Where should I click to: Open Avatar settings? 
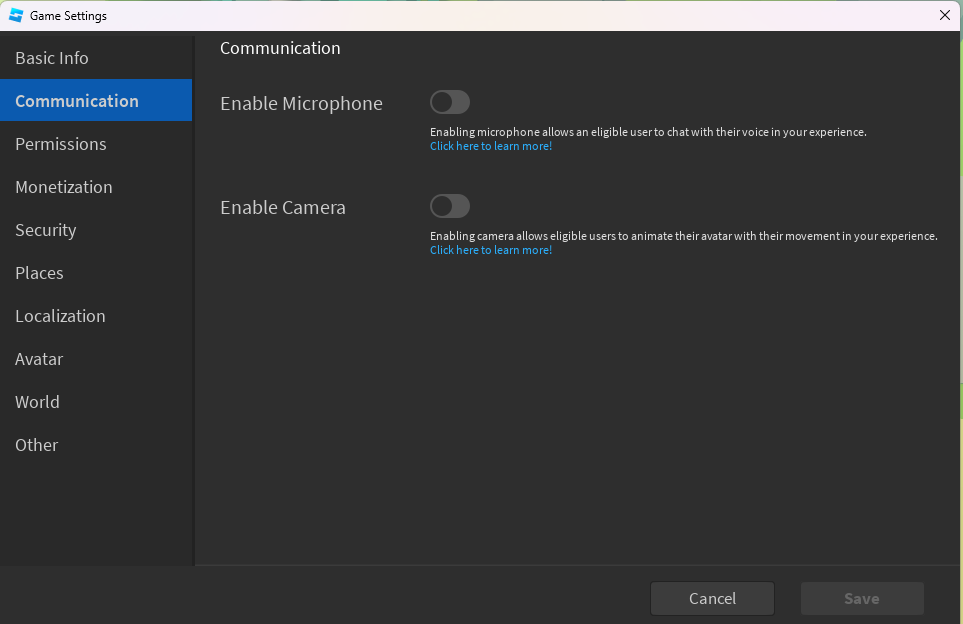[96, 359]
